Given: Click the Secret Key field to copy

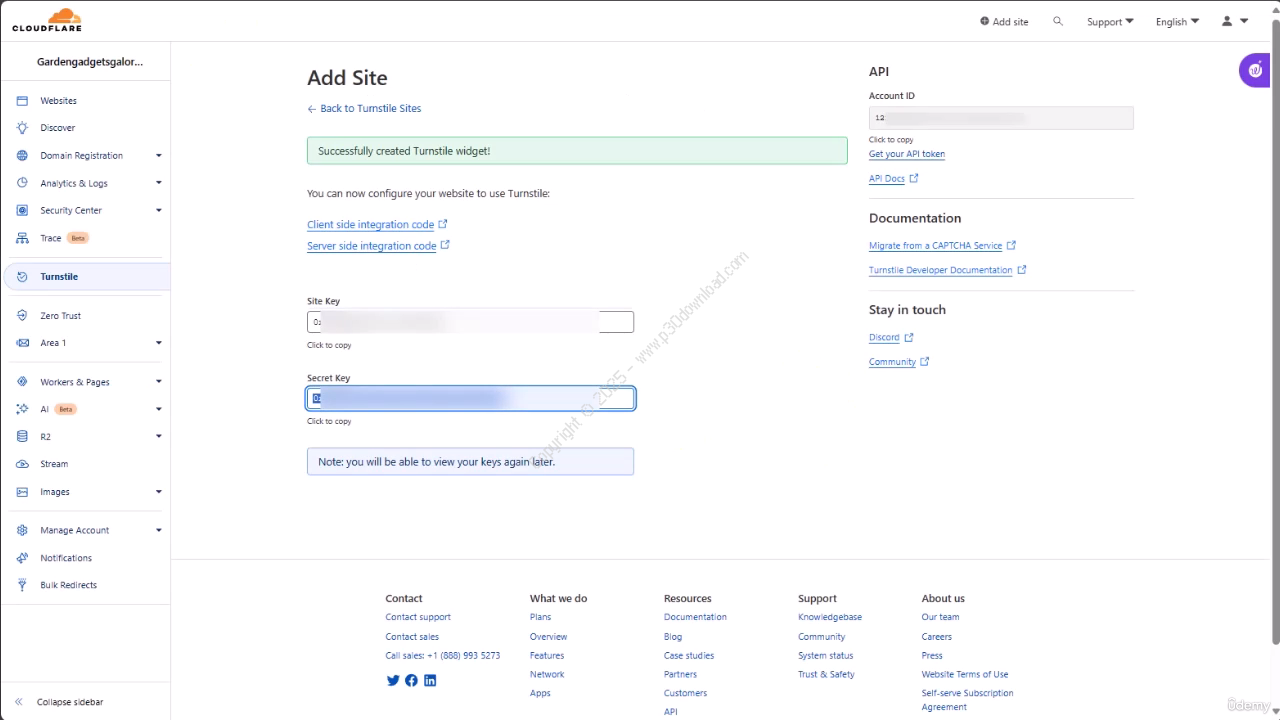Looking at the screenshot, I should point(470,398).
